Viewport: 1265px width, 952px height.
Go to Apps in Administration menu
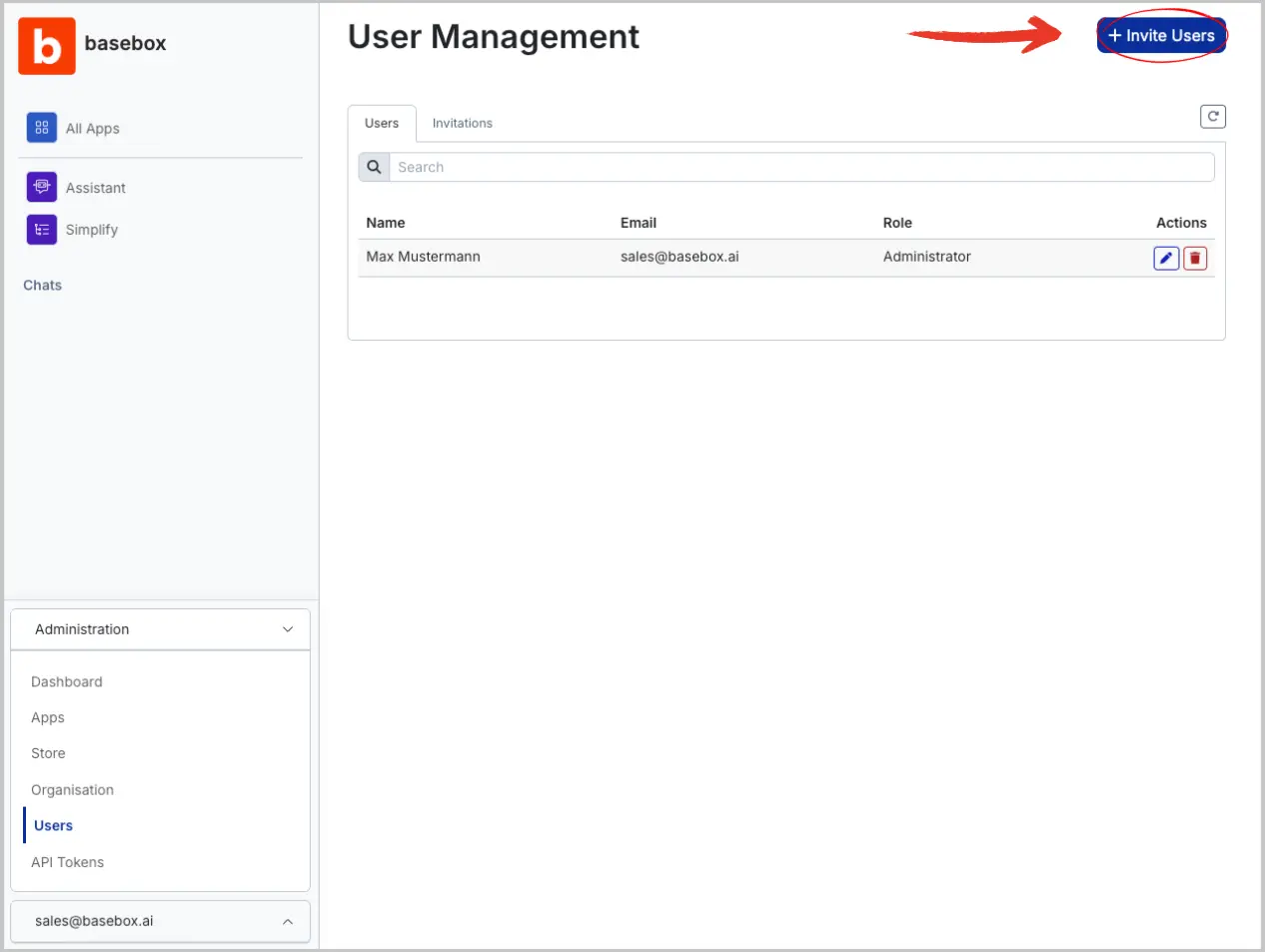pyautogui.click(x=48, y=717)
